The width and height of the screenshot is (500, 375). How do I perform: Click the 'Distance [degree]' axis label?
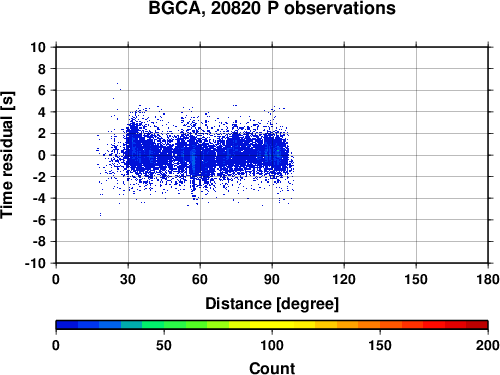(272, 304)
